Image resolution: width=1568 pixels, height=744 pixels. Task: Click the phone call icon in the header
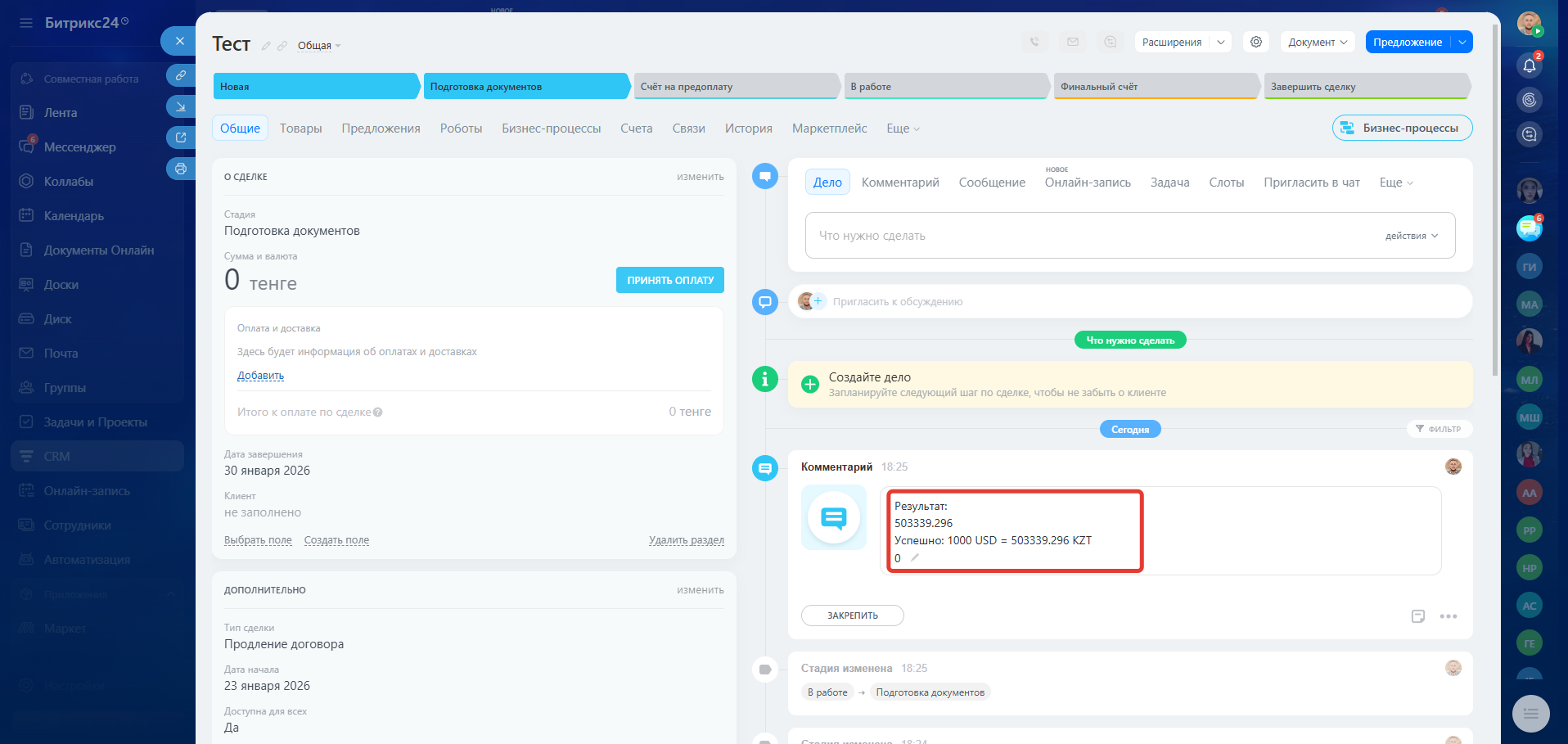(1034, 42)
